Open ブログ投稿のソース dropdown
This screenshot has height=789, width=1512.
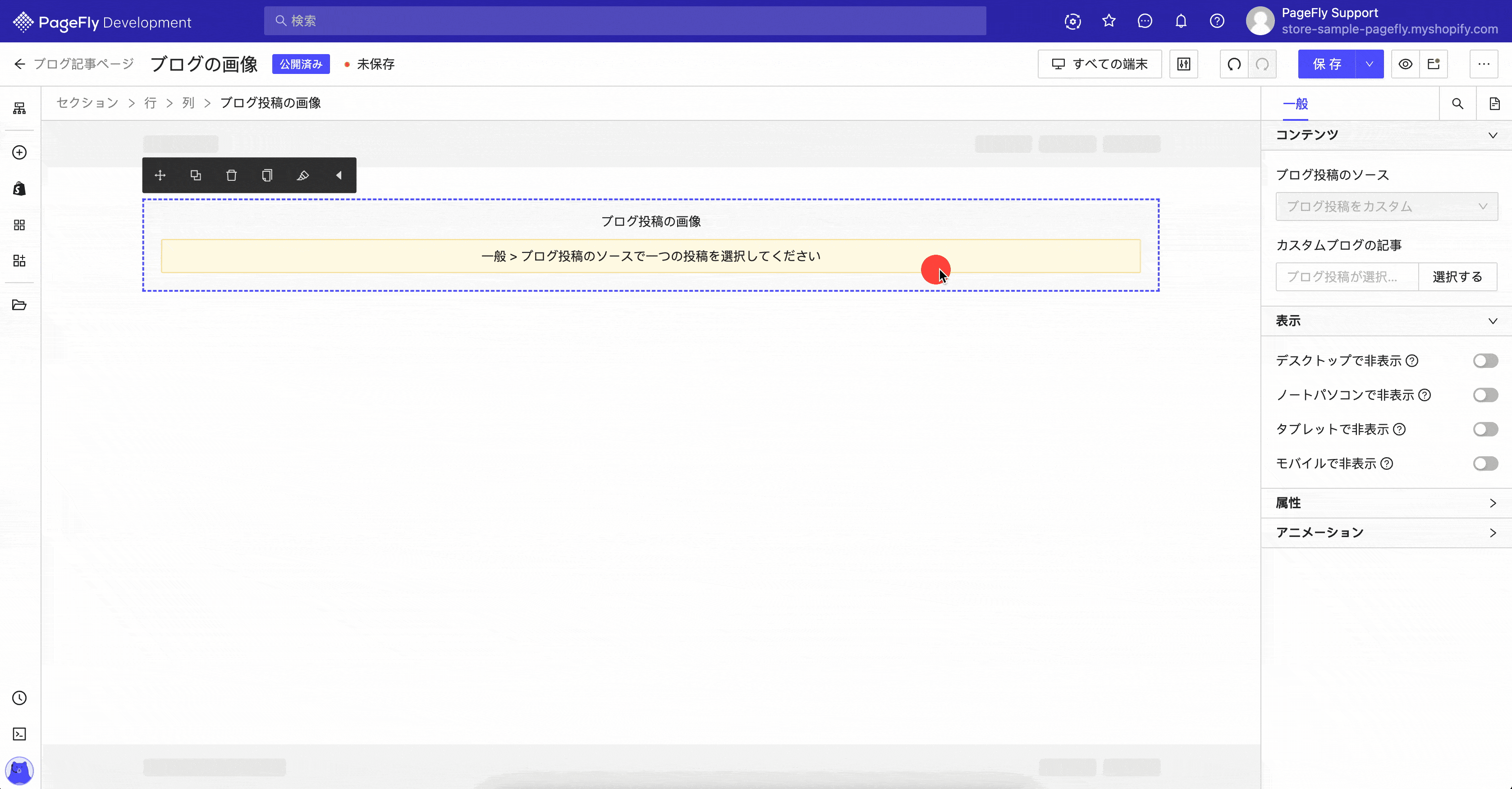[1386, 206]
